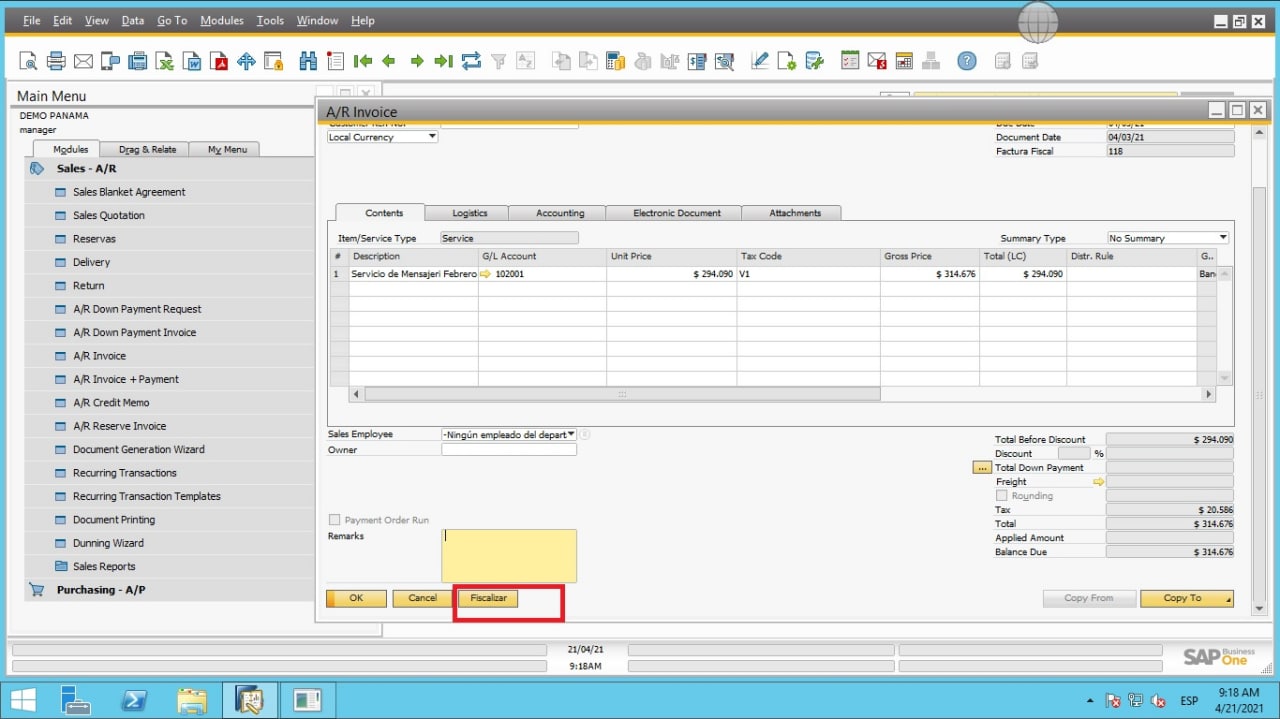Open Form Settings toolbar icon
This screenshot has width=1280, height=719.
click(x=787, y=61)
